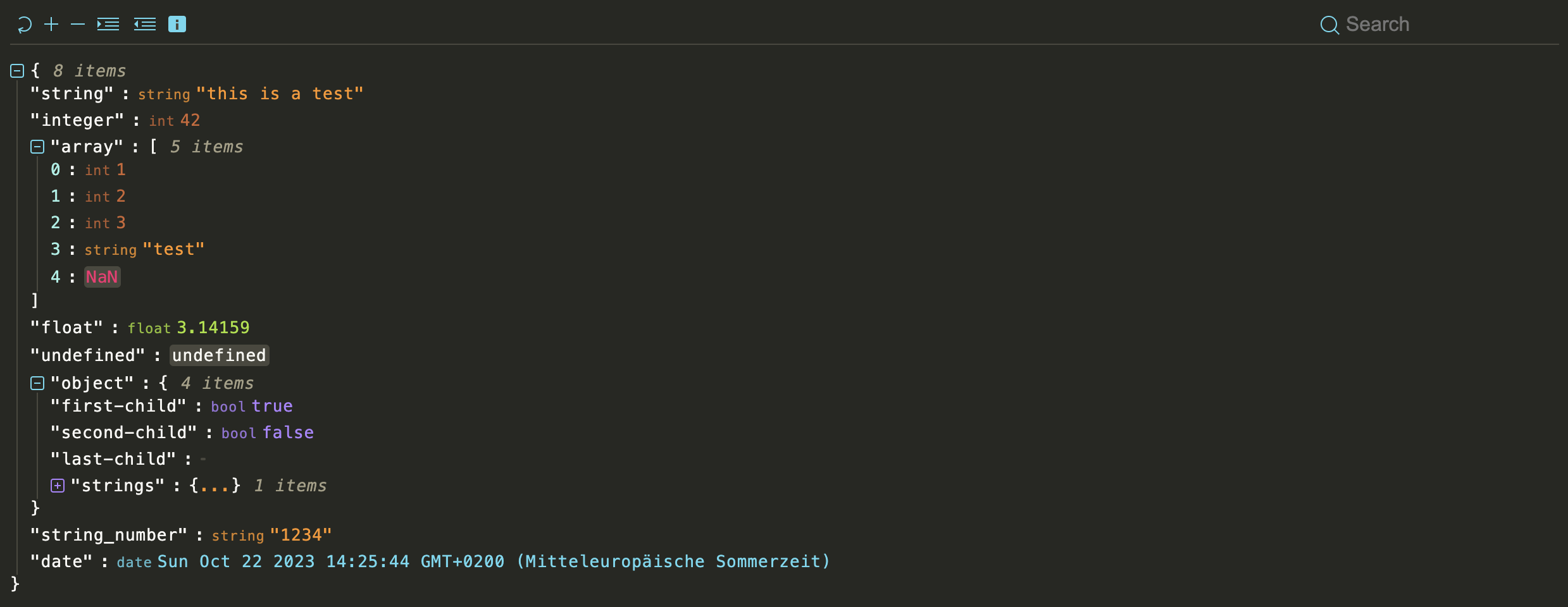Reload the JSON document
1568x607 pixels.
(x=23, y=24)
